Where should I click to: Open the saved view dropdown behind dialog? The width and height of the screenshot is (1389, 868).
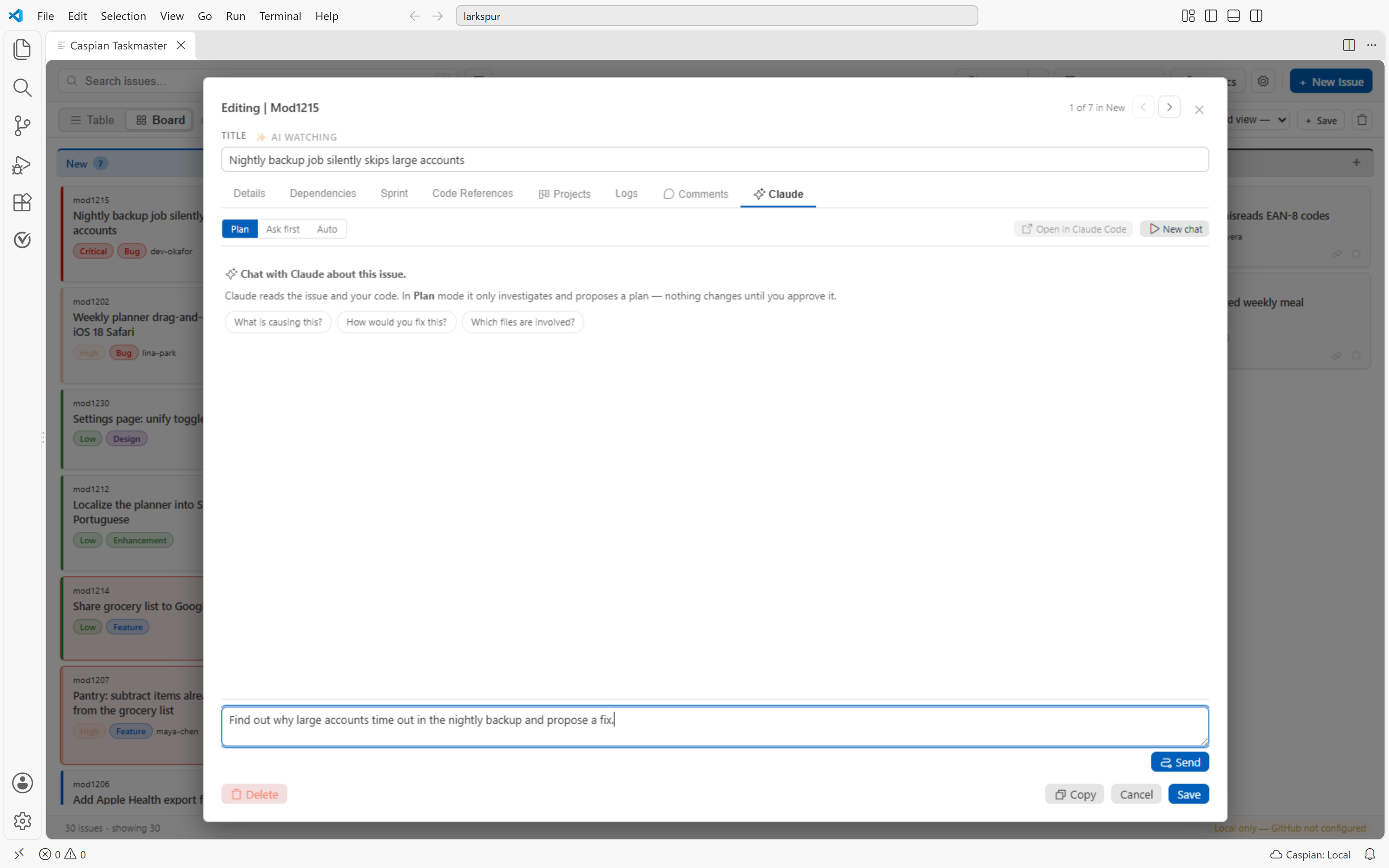coord(1259,120)
